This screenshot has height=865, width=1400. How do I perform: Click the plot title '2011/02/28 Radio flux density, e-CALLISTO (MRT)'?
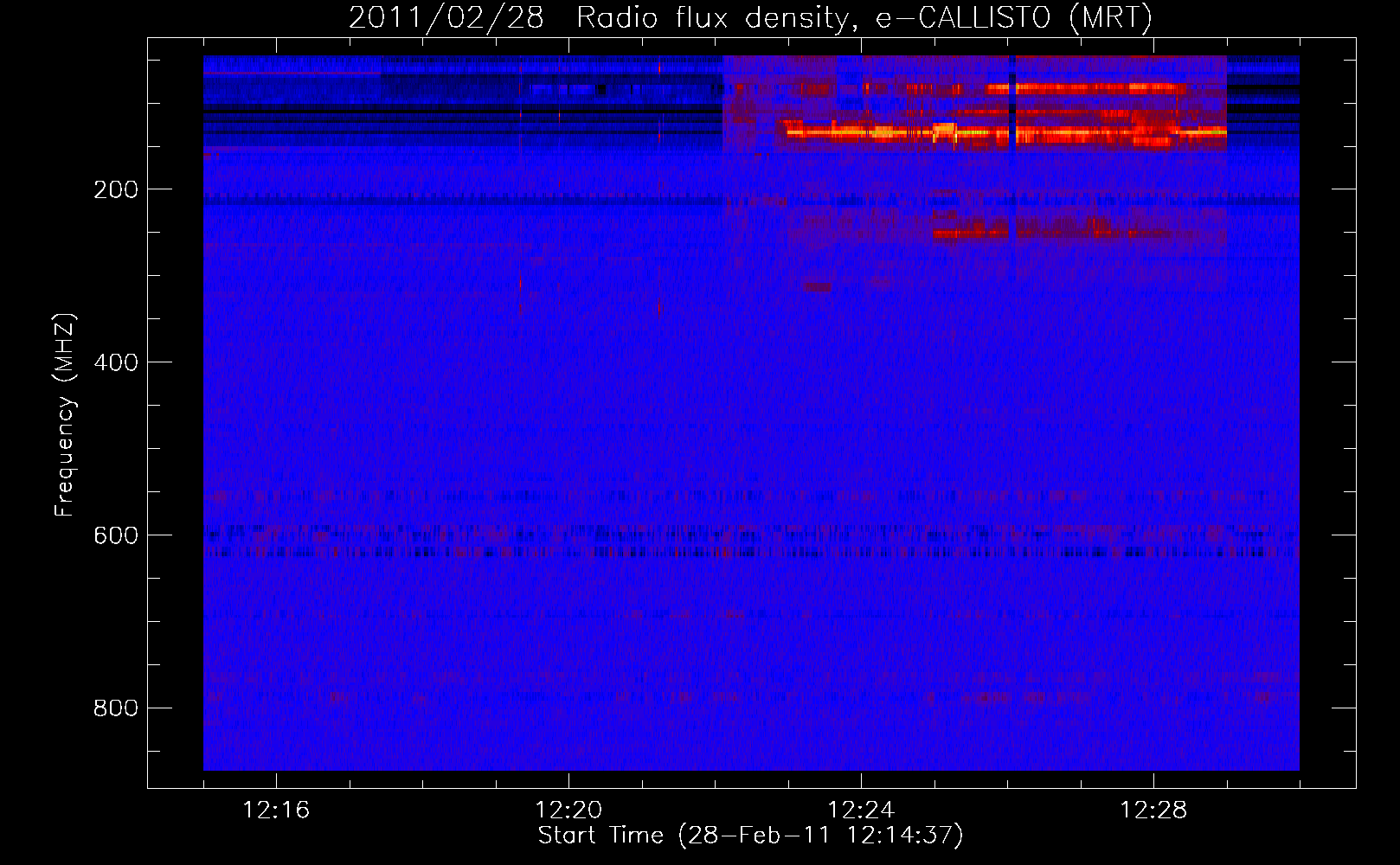(750, 18)
